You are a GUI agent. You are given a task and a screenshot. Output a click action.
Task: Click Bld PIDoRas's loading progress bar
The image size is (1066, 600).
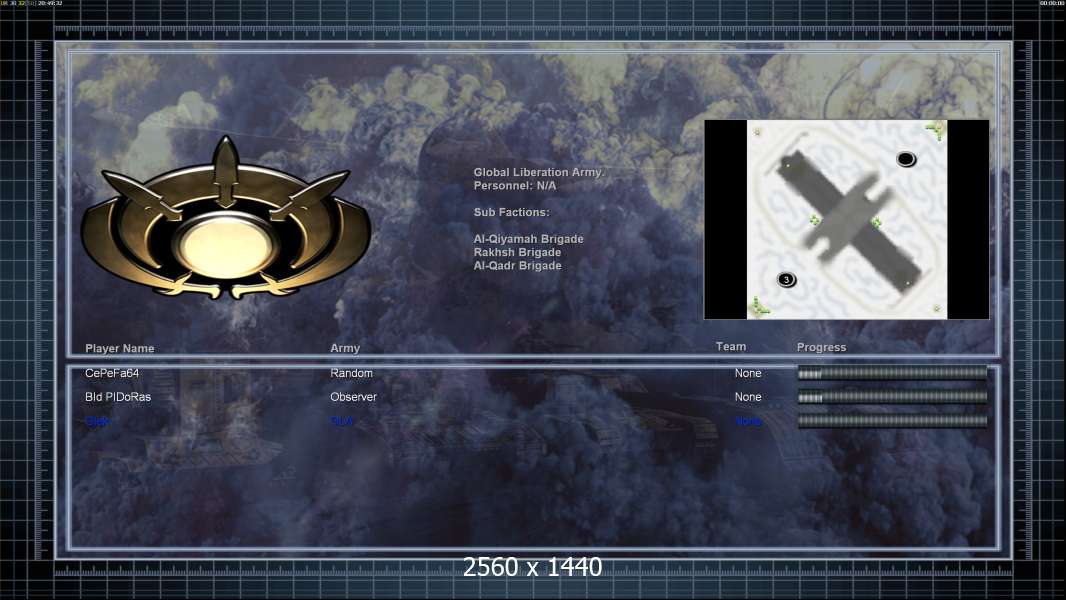point(892,397)
